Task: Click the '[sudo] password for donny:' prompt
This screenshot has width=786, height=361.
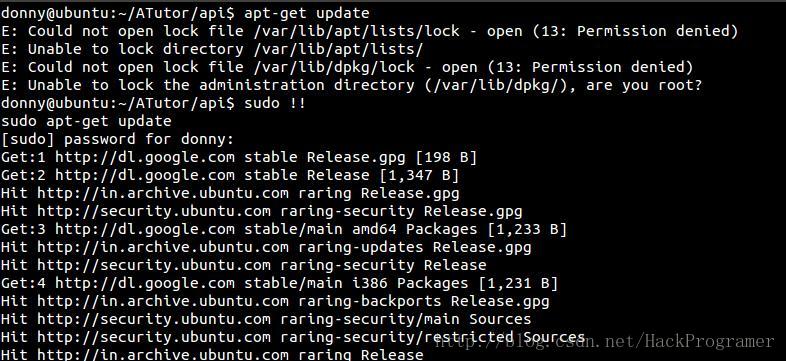Action: [x=118, y=139]
